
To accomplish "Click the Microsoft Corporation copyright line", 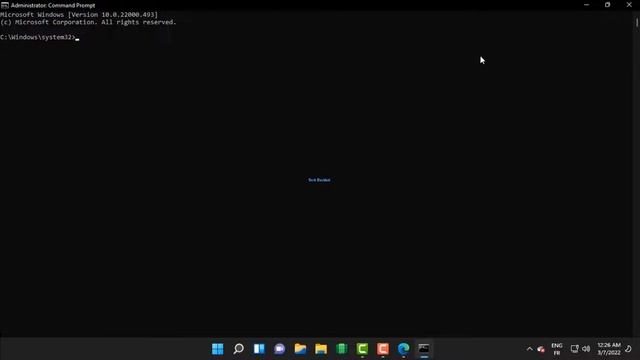I will click(x=88, y=22).
